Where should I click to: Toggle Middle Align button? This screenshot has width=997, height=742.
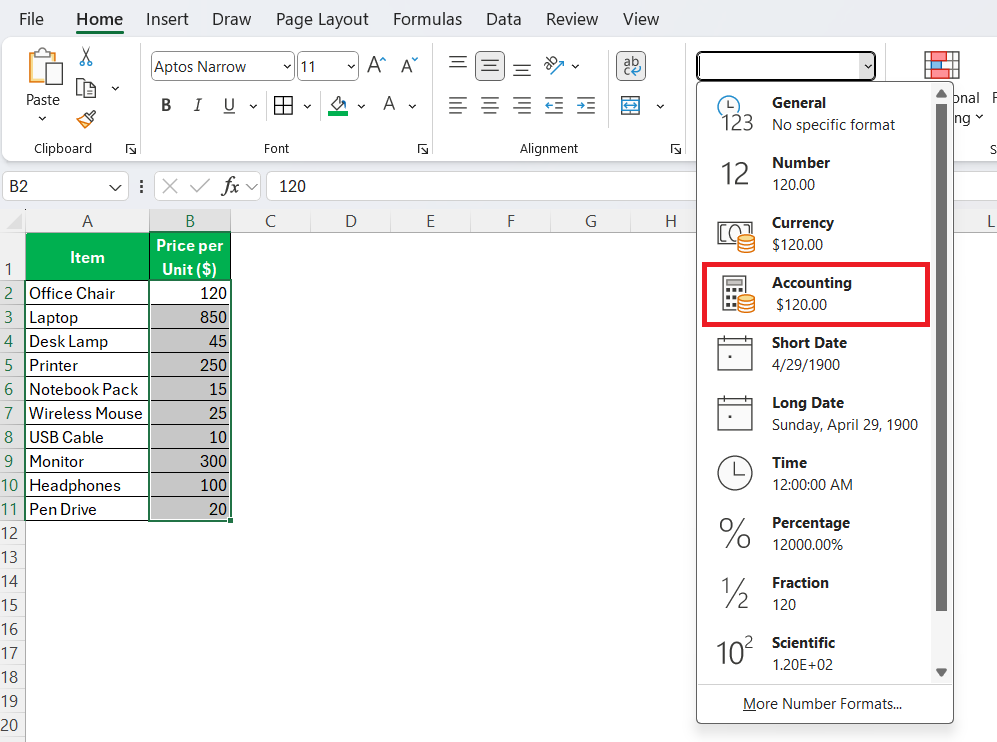click(x=490, y=65)
